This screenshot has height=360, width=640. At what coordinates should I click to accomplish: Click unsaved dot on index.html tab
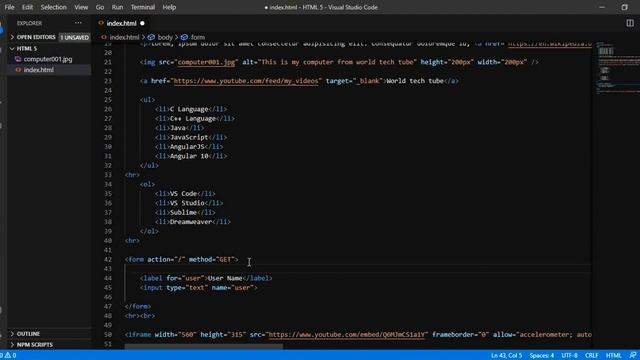[142, 23]
